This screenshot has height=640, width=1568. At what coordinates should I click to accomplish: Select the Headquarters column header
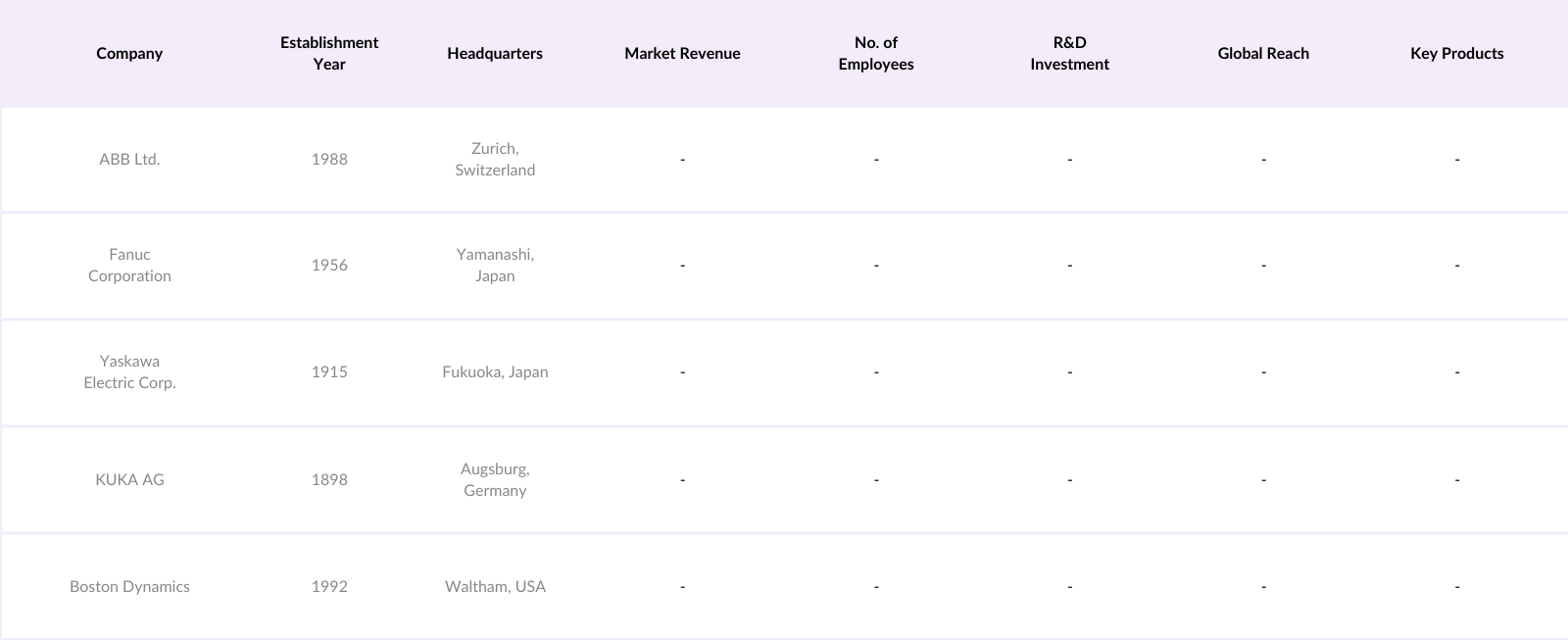coord(495,53)
